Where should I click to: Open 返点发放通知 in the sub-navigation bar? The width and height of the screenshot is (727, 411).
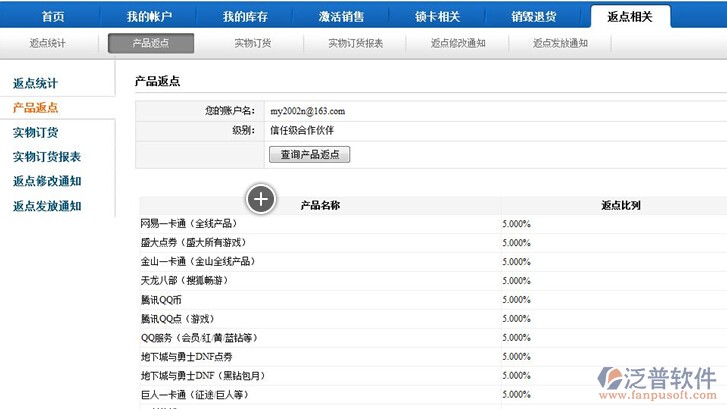coord(560,44)
